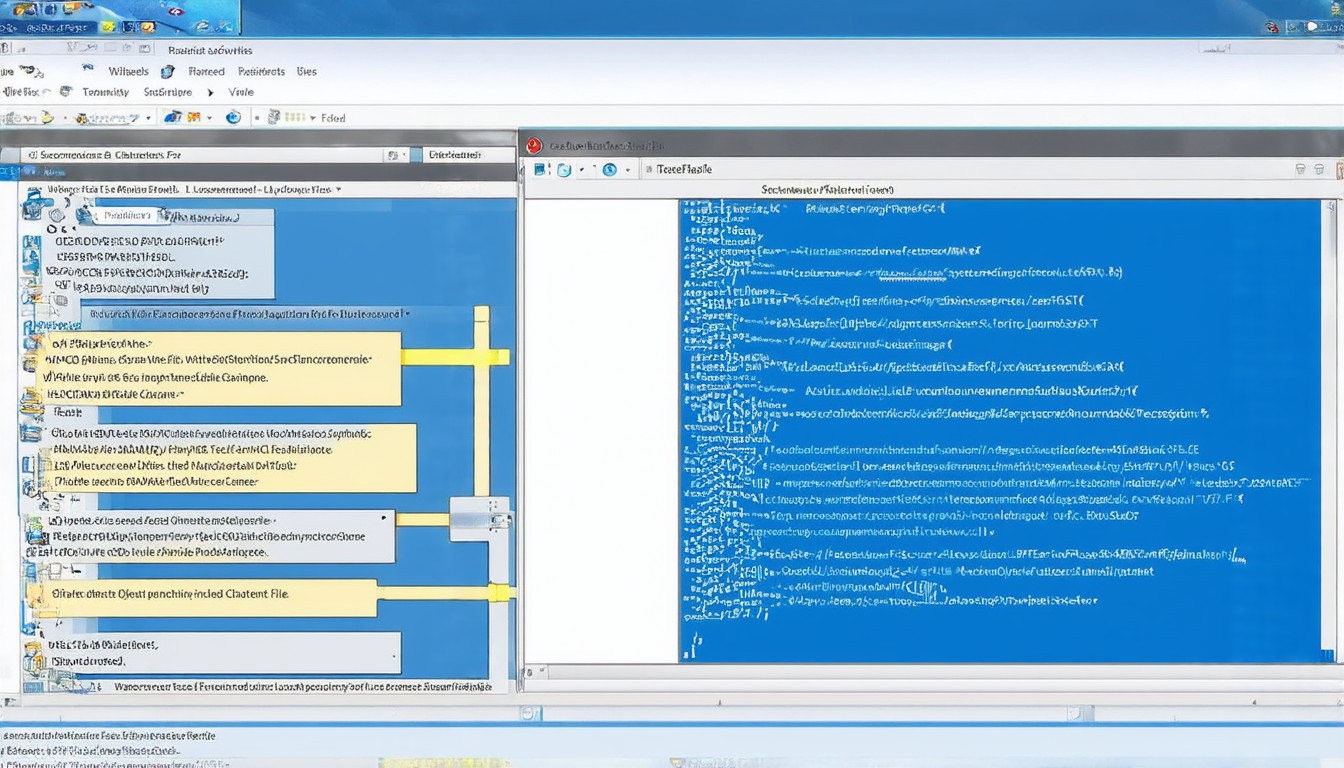Click the blue globe icon in main toolbar
Image resolution: width=1344 pixels, height=768 pixels.
point(233,117)
